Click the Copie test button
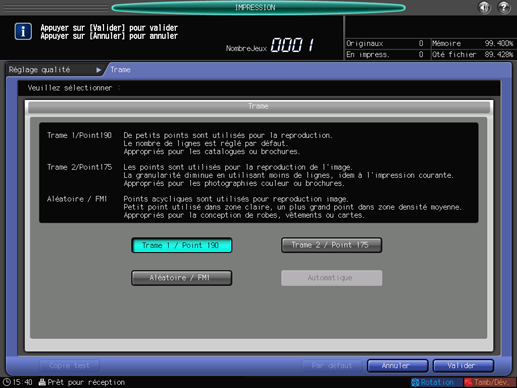This screenshot has height=388, width=517. tap(69, 366)
